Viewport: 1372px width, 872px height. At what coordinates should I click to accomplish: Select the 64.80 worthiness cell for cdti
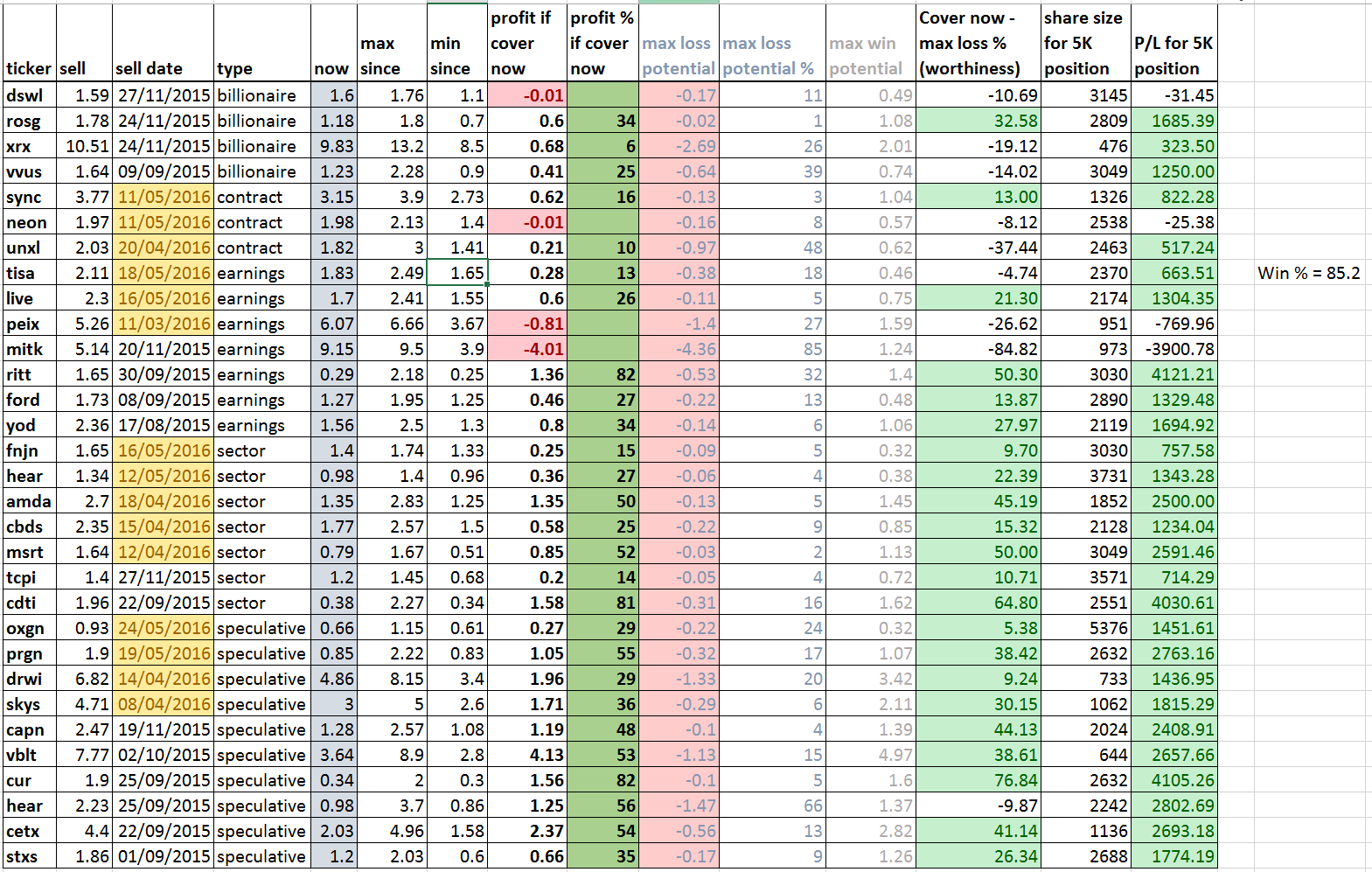[x=979, y=603]
